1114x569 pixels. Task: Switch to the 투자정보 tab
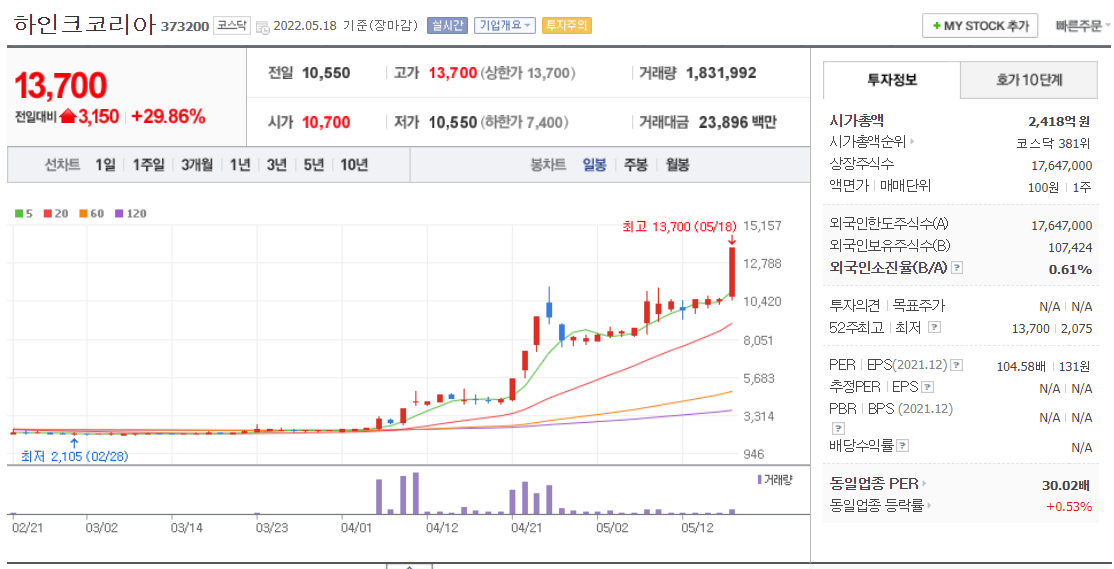892,80
